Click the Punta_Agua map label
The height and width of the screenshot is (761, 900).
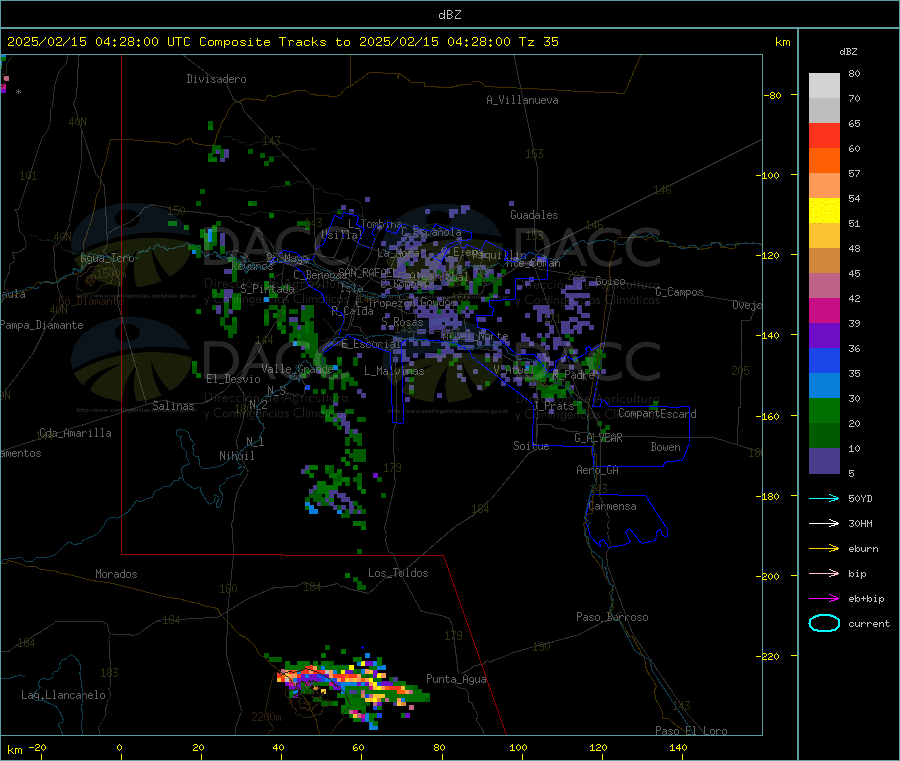click(x=456, y=679)
